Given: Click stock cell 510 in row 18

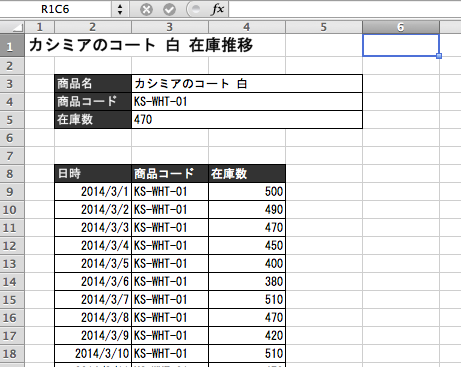Looking at the screenshot, I should pyautogui.click(x=247, y=354).
